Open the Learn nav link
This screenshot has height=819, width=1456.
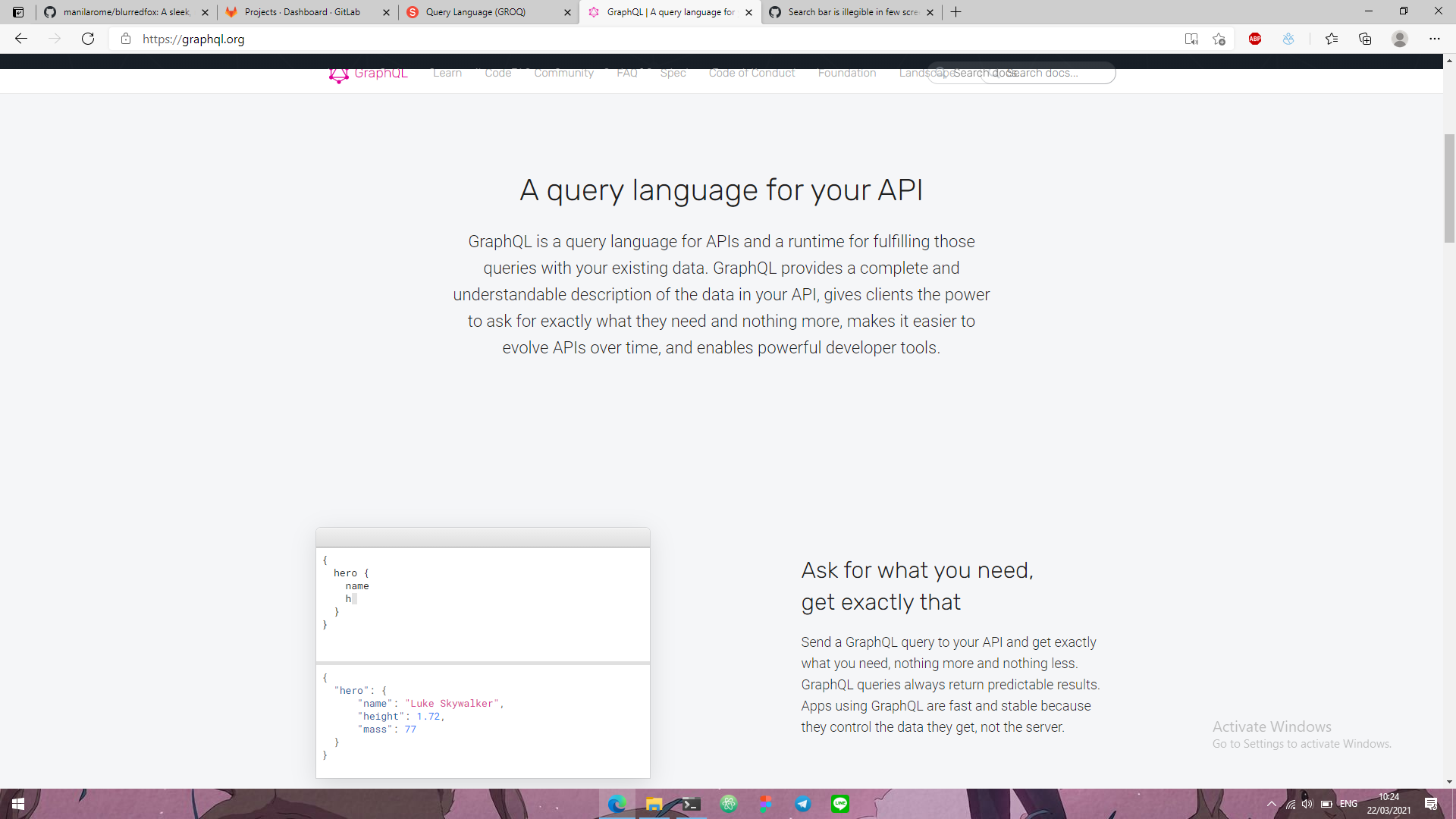point(447,73)
